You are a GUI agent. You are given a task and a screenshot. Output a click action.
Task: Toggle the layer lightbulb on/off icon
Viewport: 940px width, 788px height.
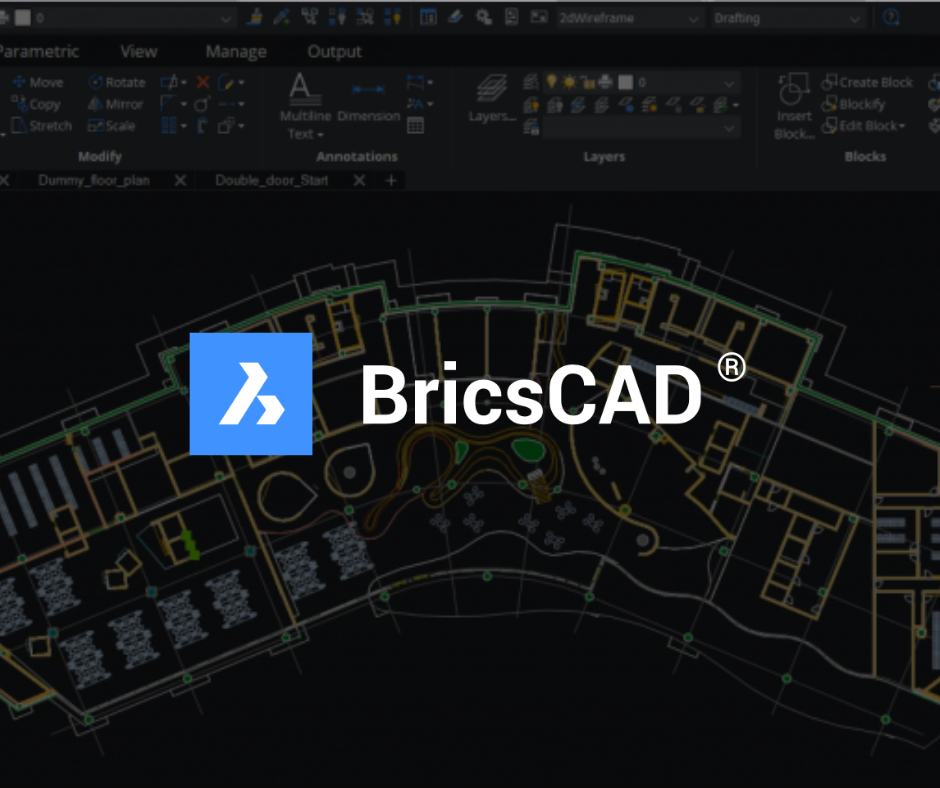pyautogui.click(x=549, y=82)
